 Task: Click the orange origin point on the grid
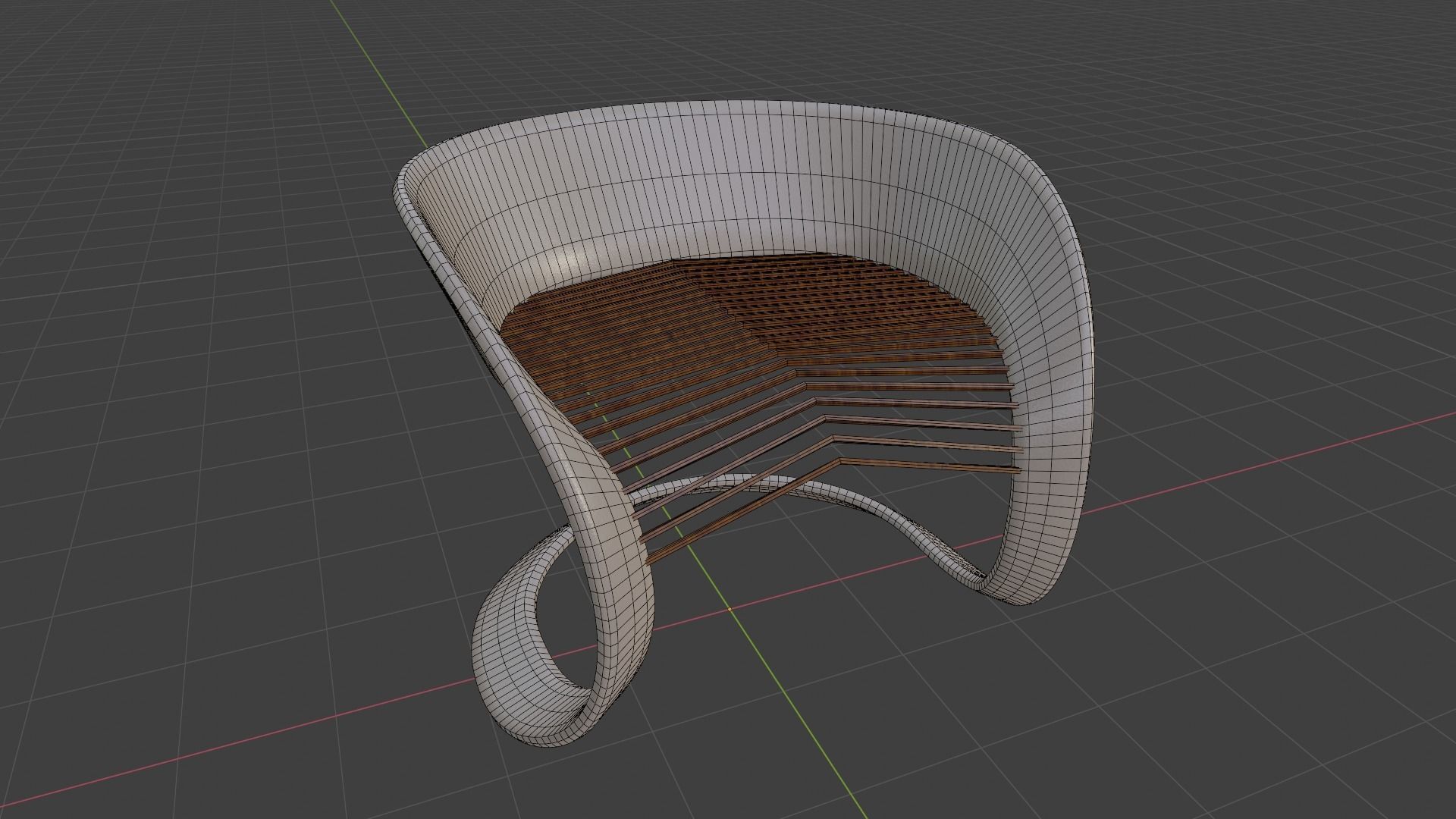point(730,609)
